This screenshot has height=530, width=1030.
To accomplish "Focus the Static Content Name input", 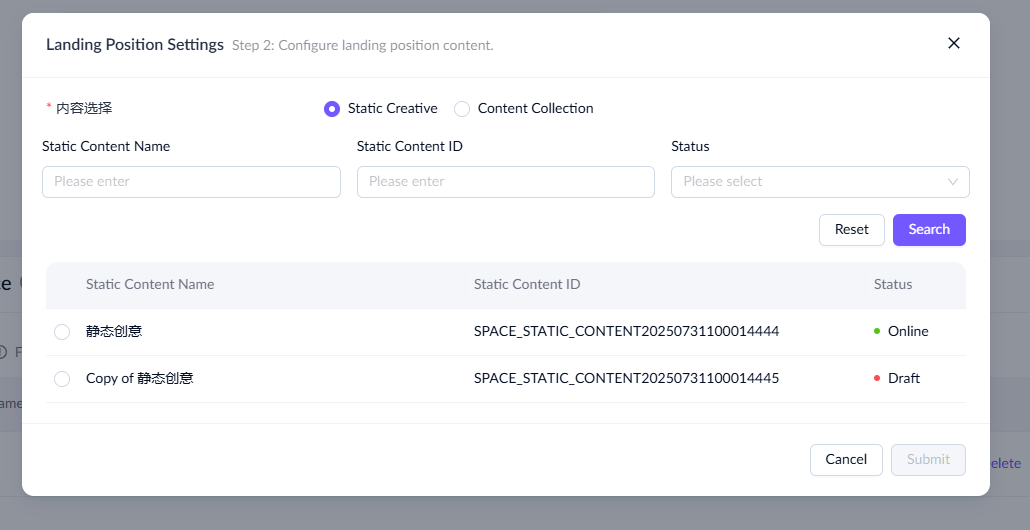I will (191, 182).
